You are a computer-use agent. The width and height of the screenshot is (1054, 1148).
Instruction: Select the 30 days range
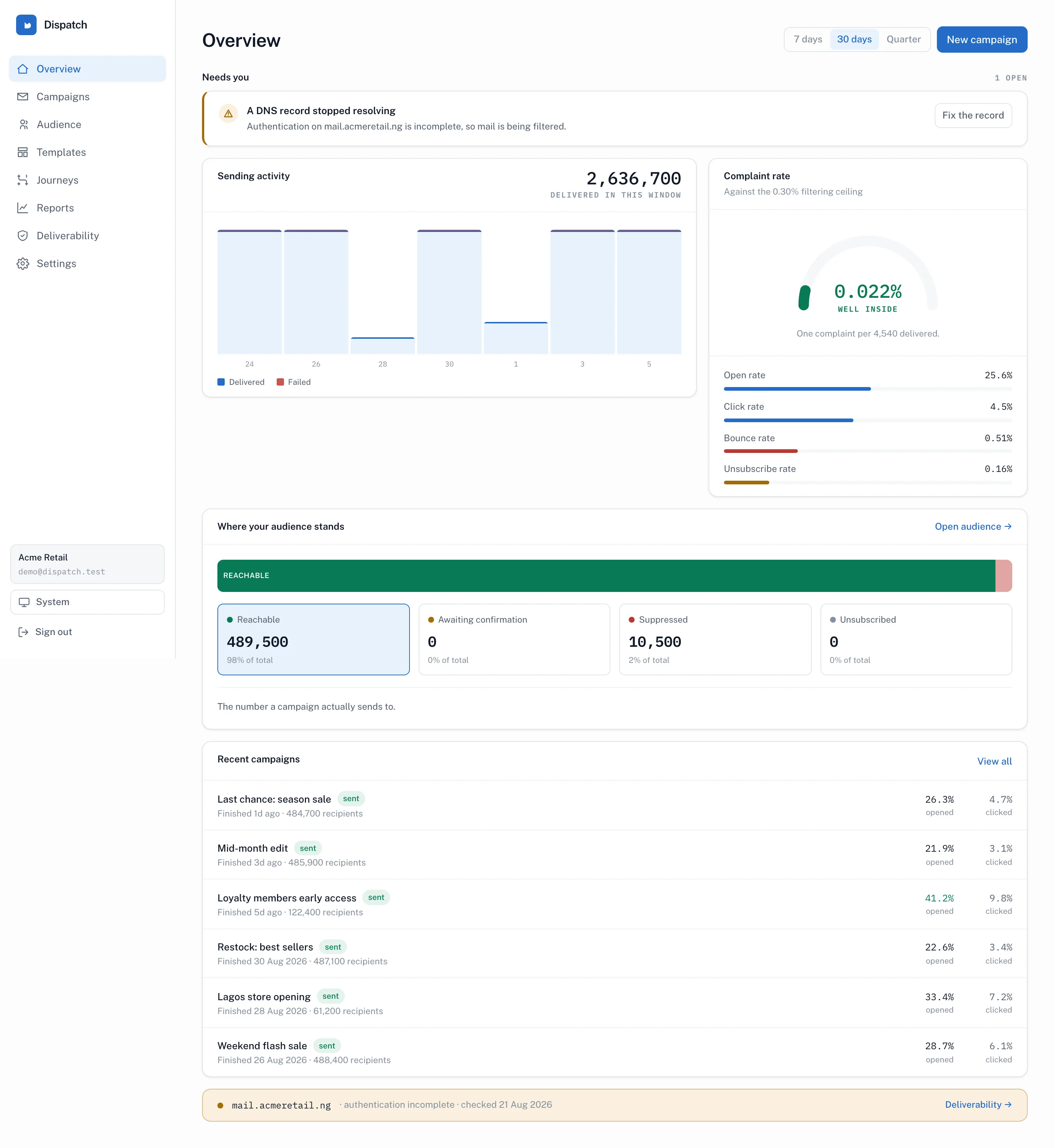pos(854,40)
